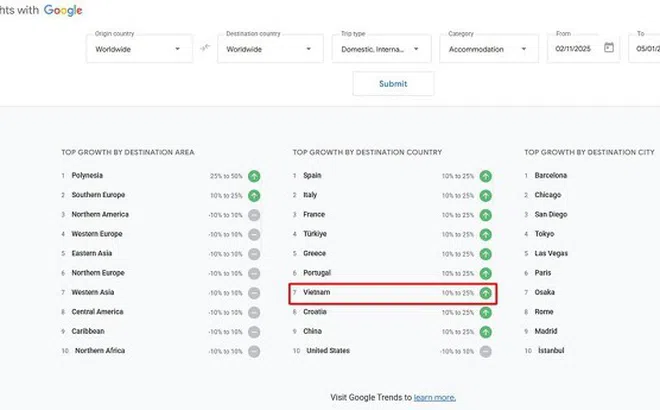Open the Trip type dropdown
The height and width of the screenshot is (410, 660).
[381, 47]
